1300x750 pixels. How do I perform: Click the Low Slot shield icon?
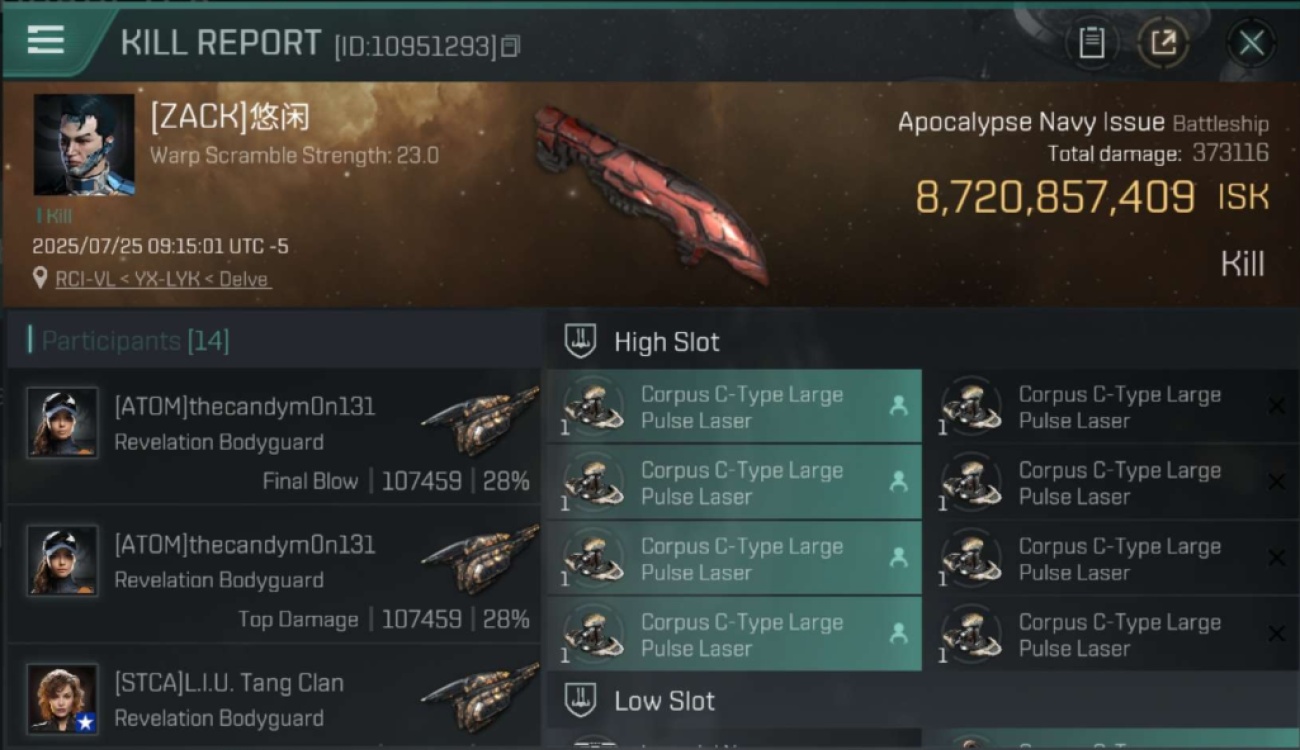point(580,701)
